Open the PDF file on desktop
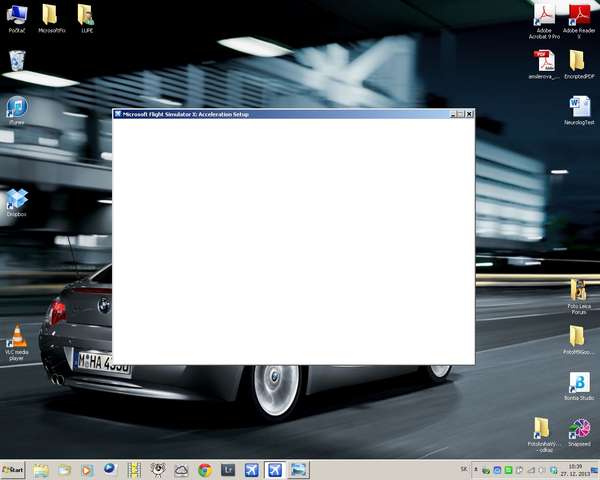 coord(544,64)
